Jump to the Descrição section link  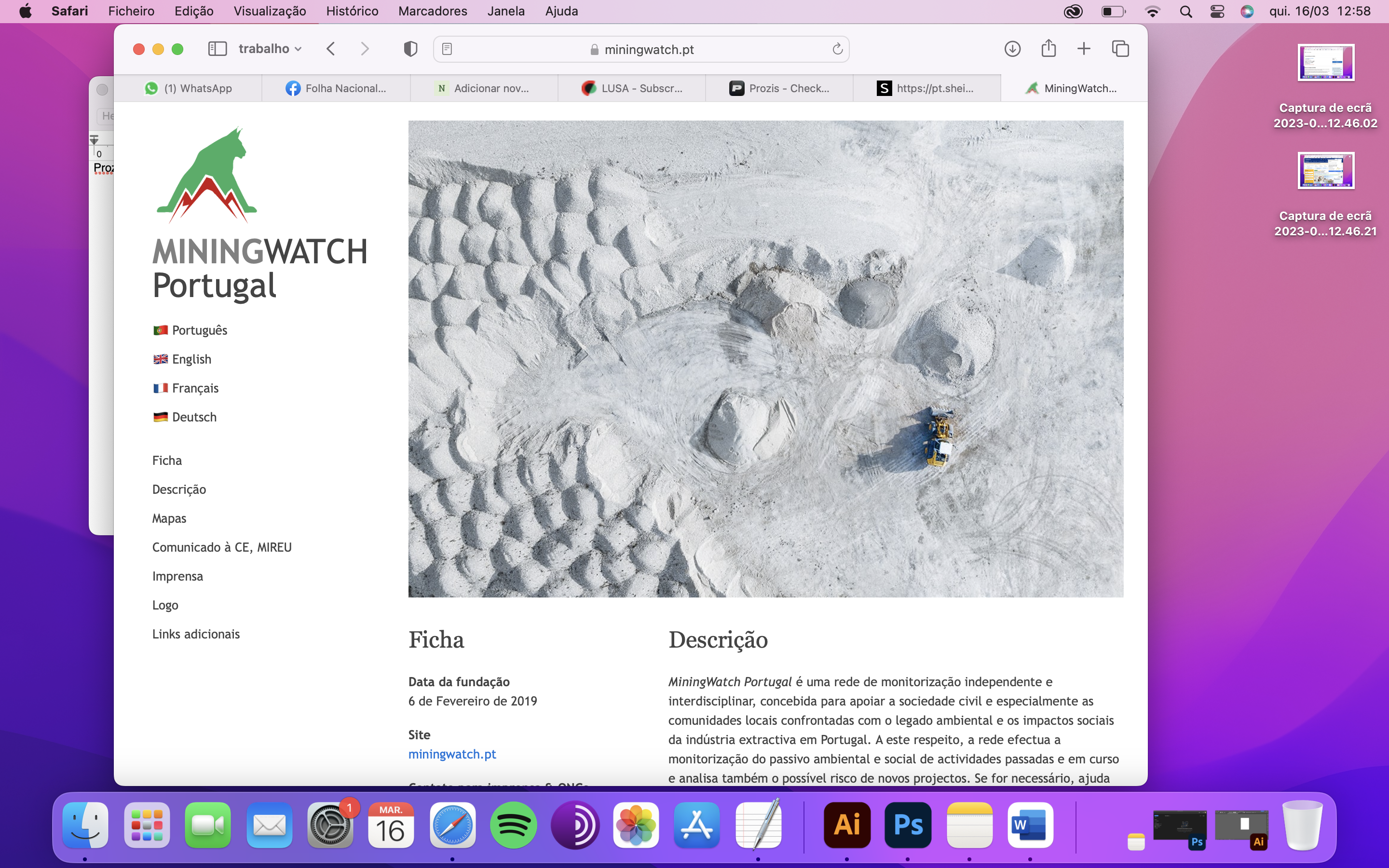(179, 489)
